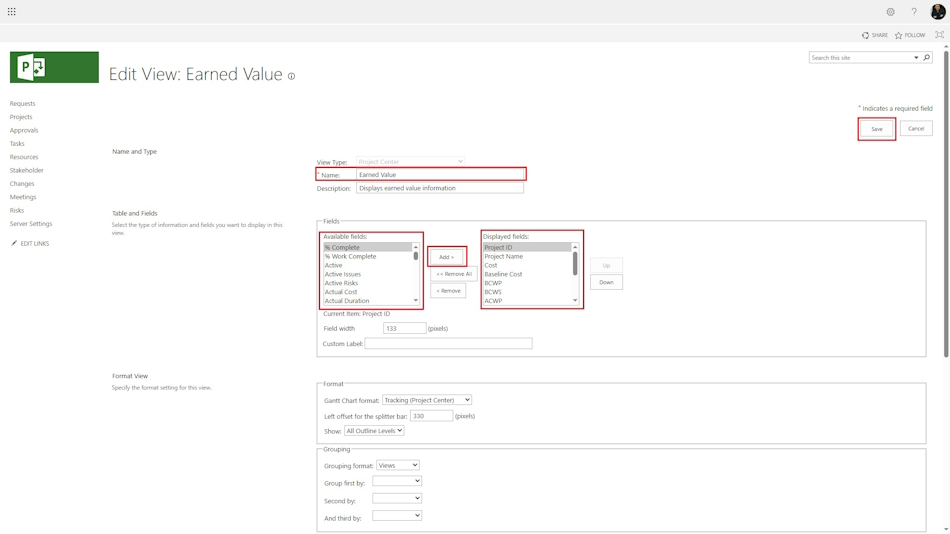Viewport: 950px width, 534px height.
Task: Open Requests in the left navigation
Action: point(22,104)
